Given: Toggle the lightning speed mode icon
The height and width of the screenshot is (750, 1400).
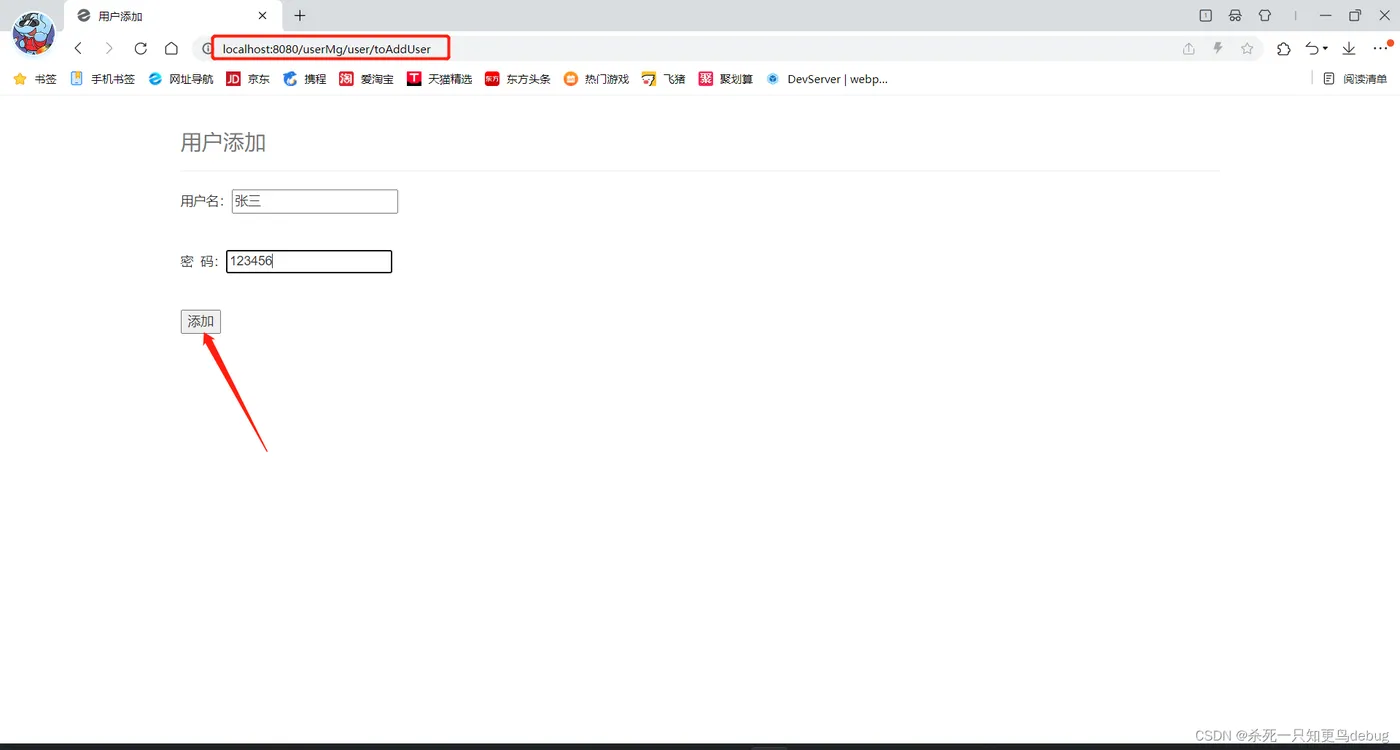Looking at the screenshot, I should coord(1218,48).
